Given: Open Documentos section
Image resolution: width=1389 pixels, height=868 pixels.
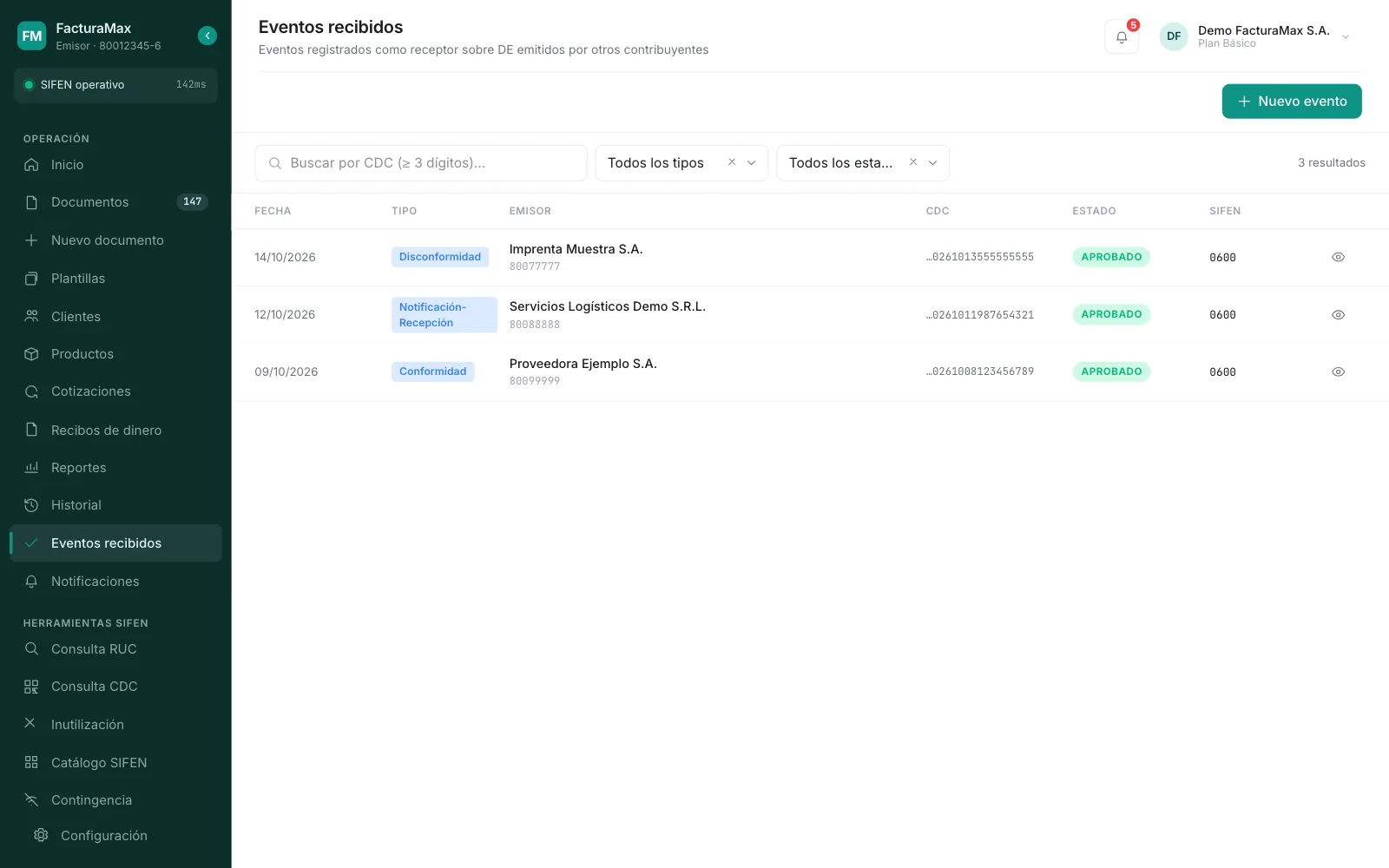Looking at the screenshot, I should point(115,202).
